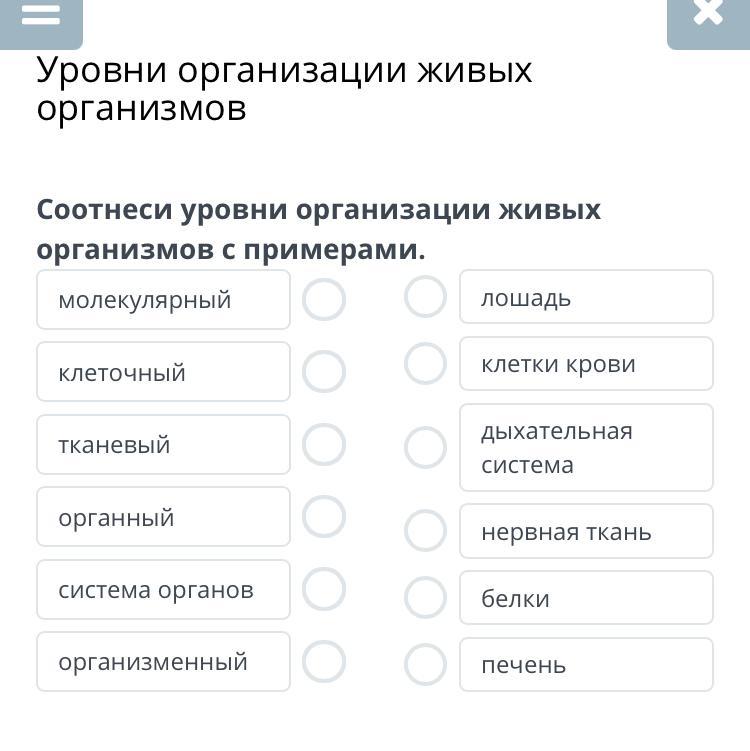
Task: Select the radio circle next to органный
Action: click(x=324, y=517)
